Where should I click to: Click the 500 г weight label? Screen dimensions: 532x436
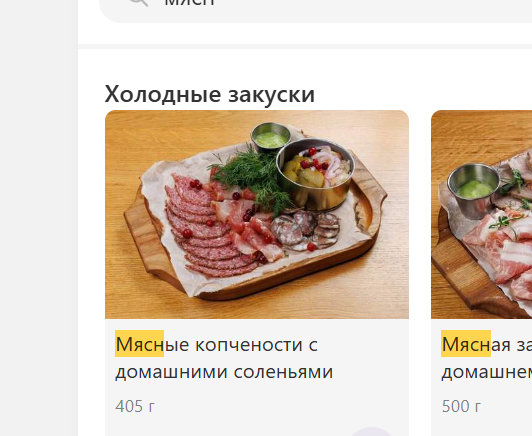pyautogui.click(x=461, y=406)
